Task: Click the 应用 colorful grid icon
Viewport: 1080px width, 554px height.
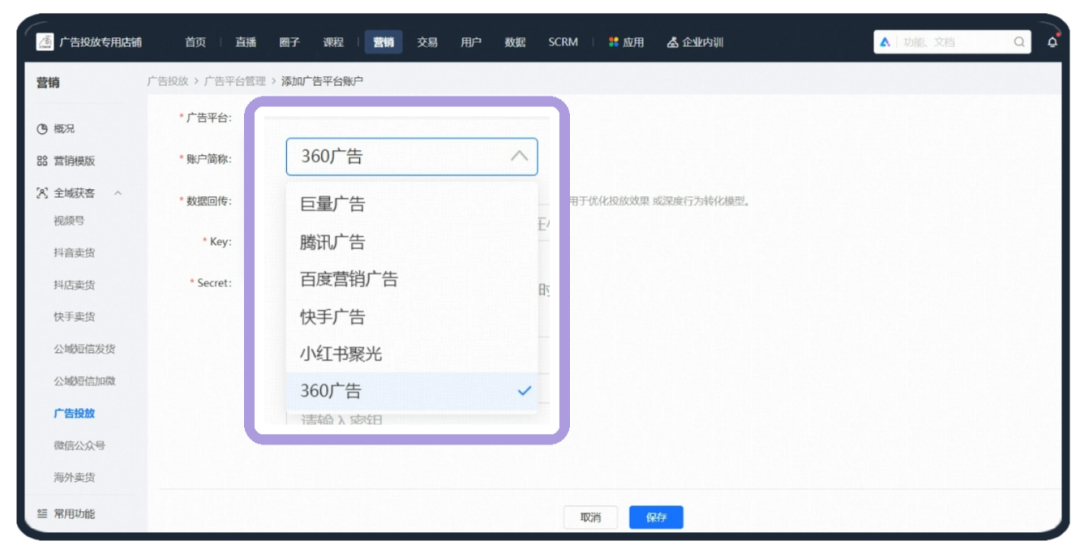Action: [613, 42]
